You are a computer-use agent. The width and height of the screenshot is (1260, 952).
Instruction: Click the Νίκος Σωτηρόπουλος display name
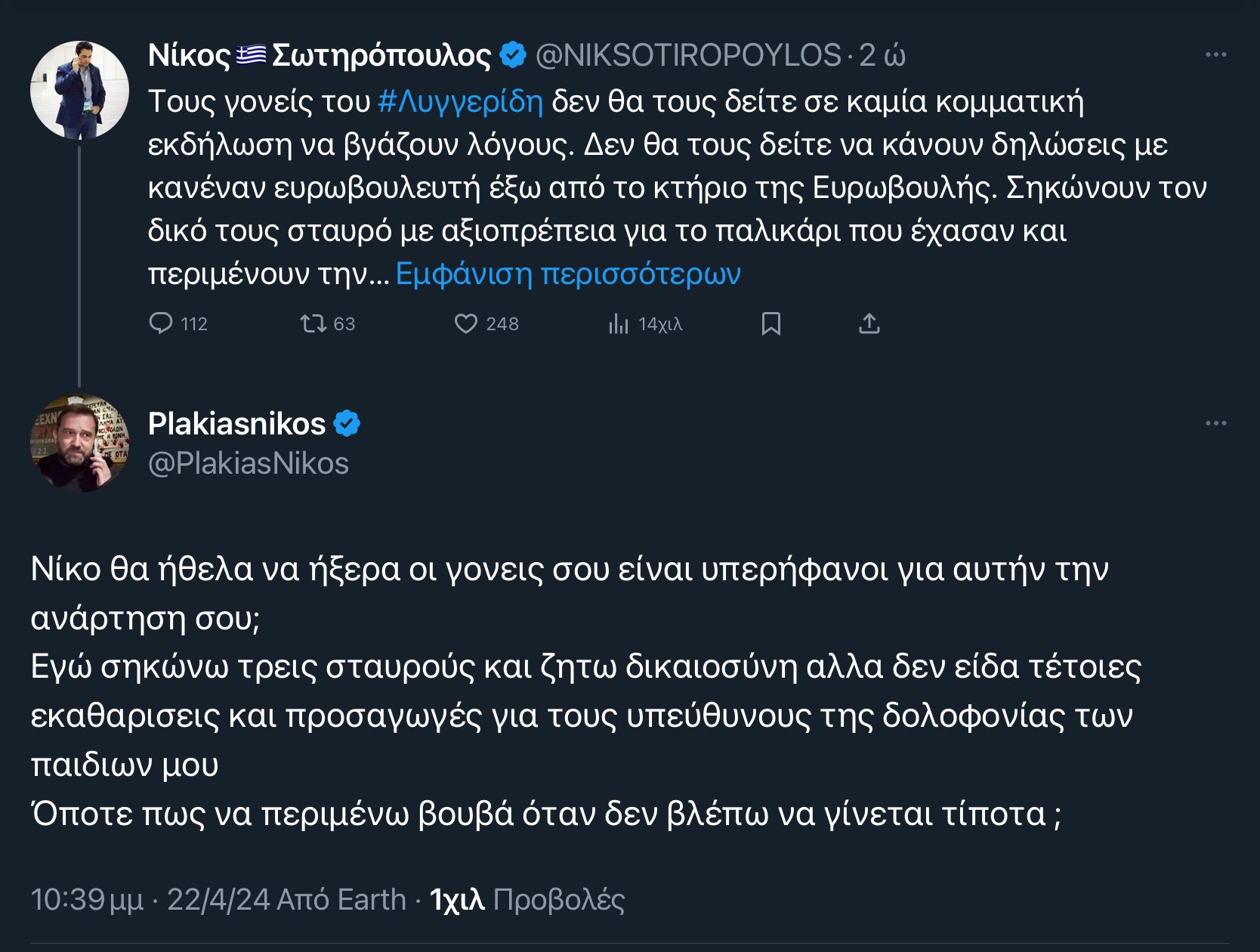[320, 55]
